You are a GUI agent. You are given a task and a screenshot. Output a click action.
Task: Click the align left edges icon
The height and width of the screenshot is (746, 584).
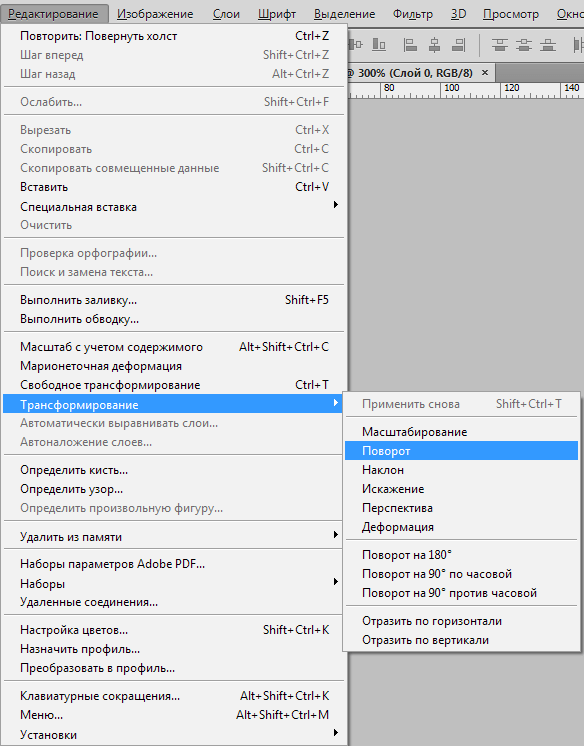[410, 45]
